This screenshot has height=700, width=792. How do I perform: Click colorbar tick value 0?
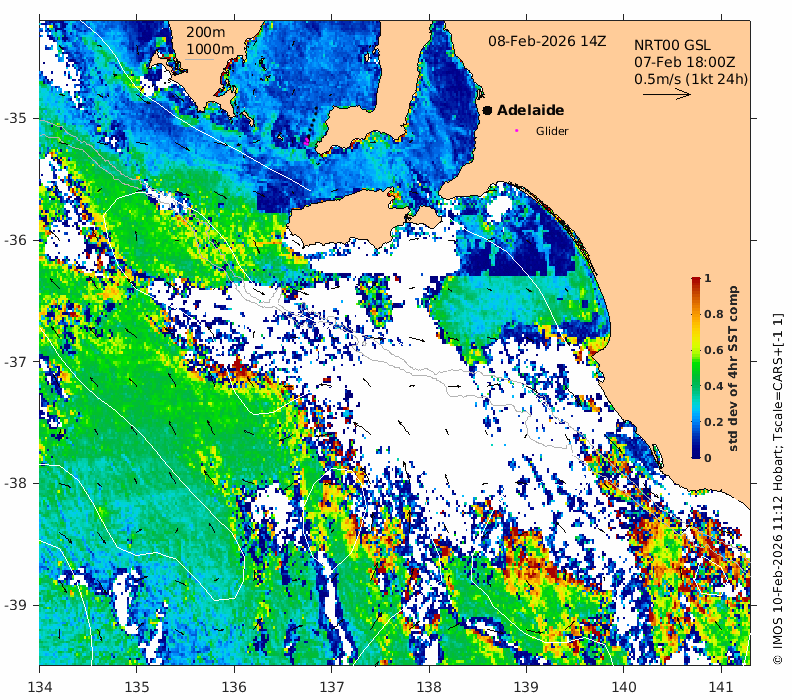tap(707, 458)
